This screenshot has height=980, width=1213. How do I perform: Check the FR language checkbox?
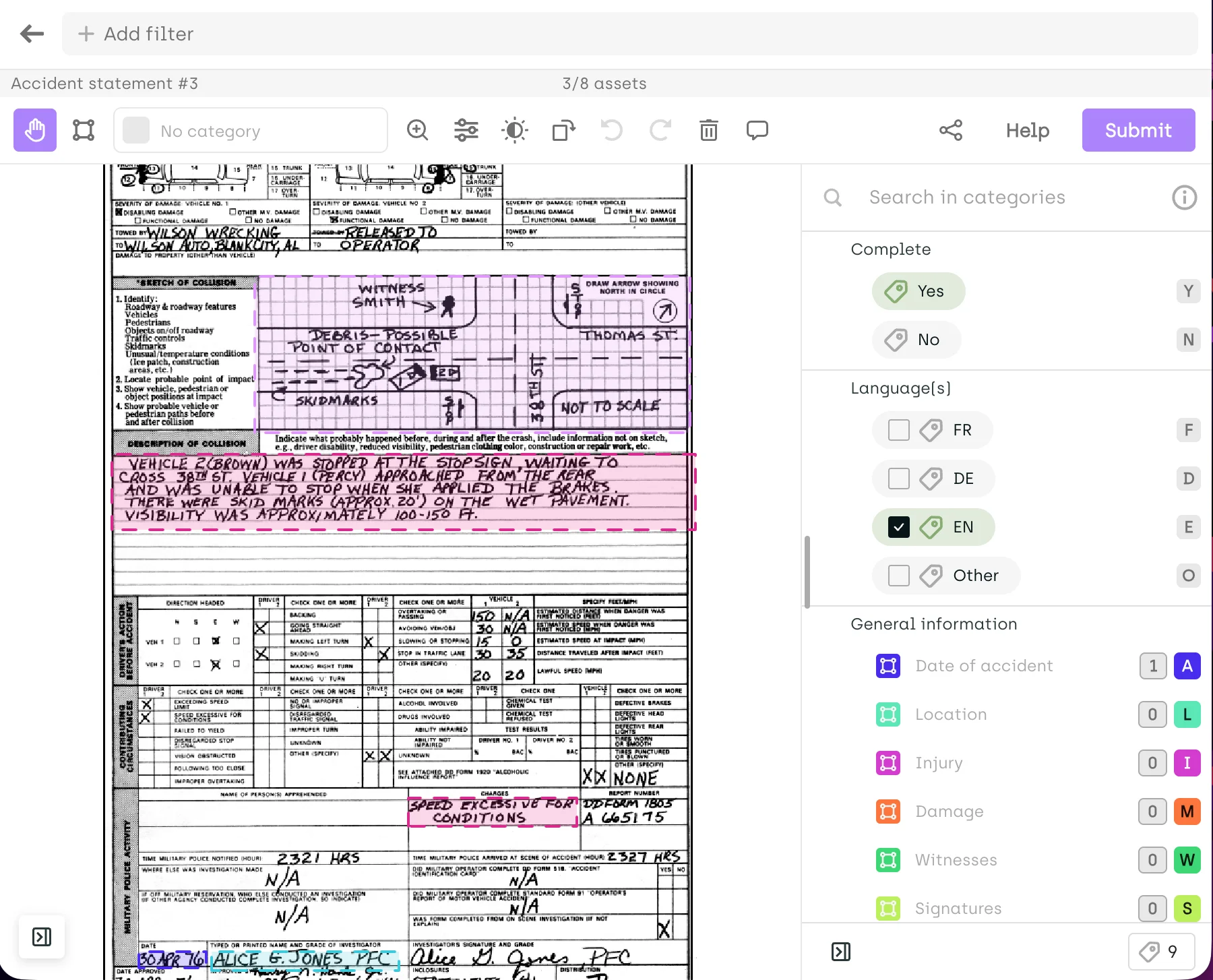pos(899,430)
